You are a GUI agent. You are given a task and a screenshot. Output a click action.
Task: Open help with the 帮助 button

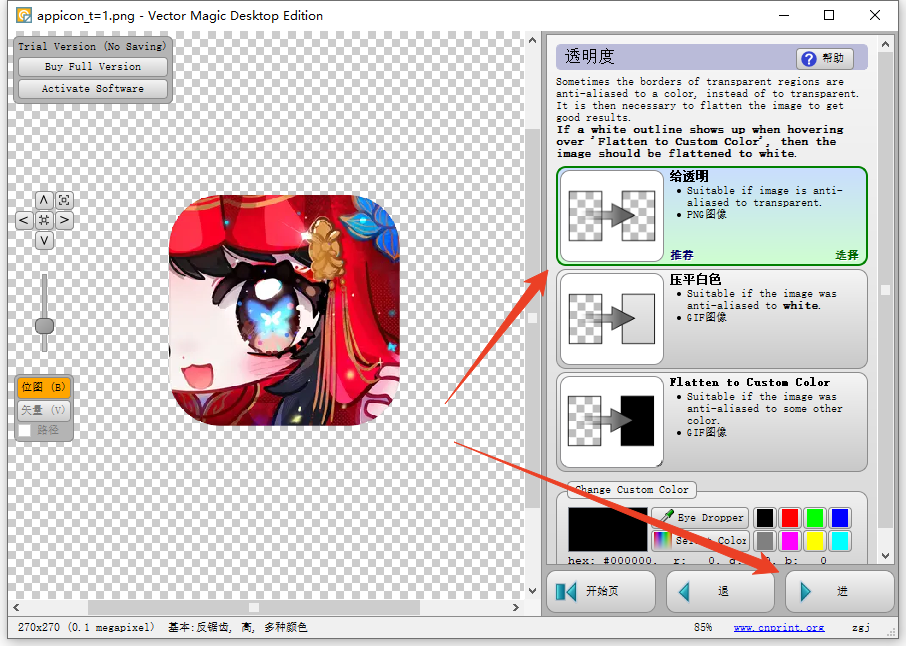pyautogui.click(x=825, y=58)
